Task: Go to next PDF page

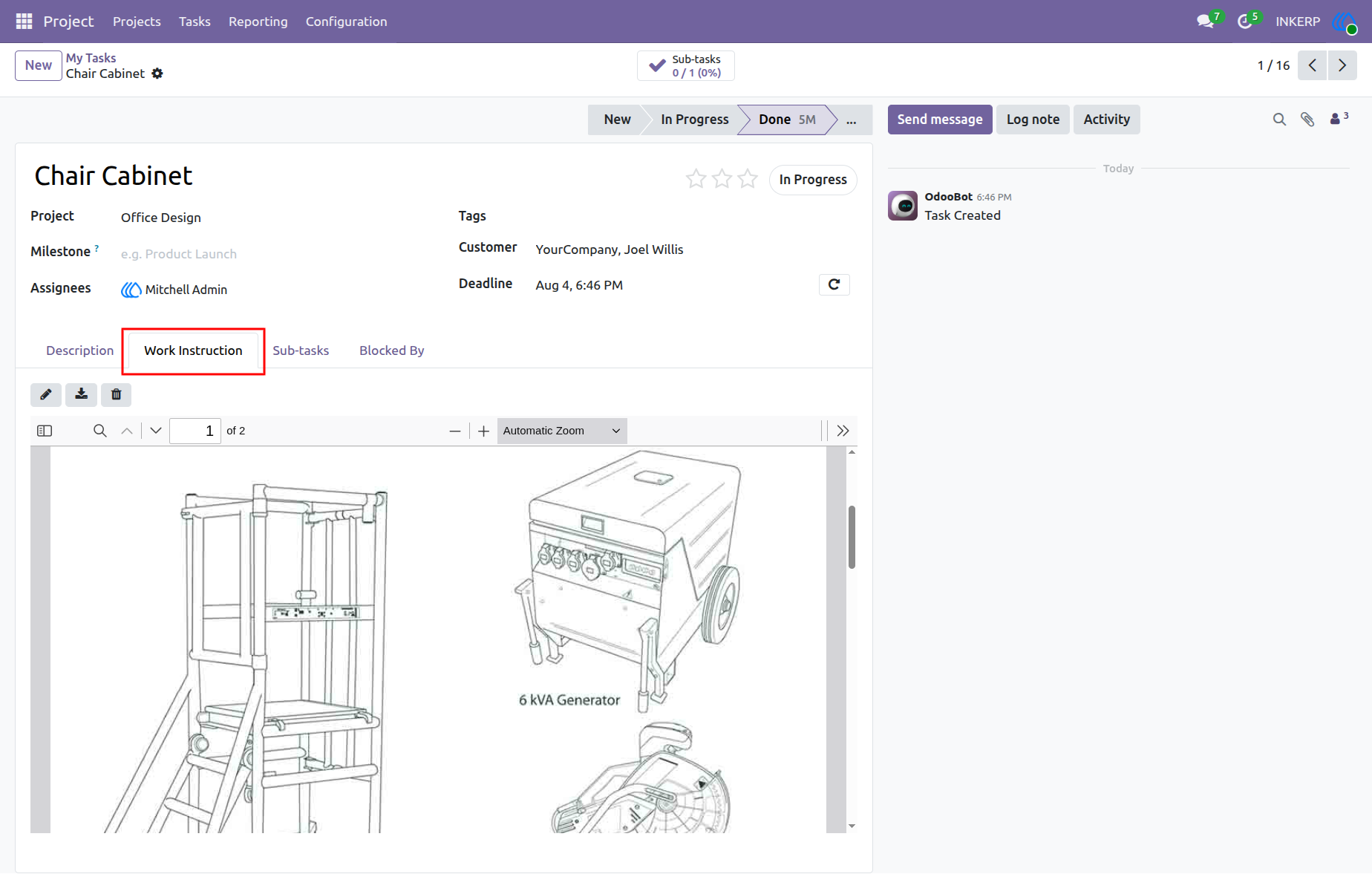Action: (156, 431)
